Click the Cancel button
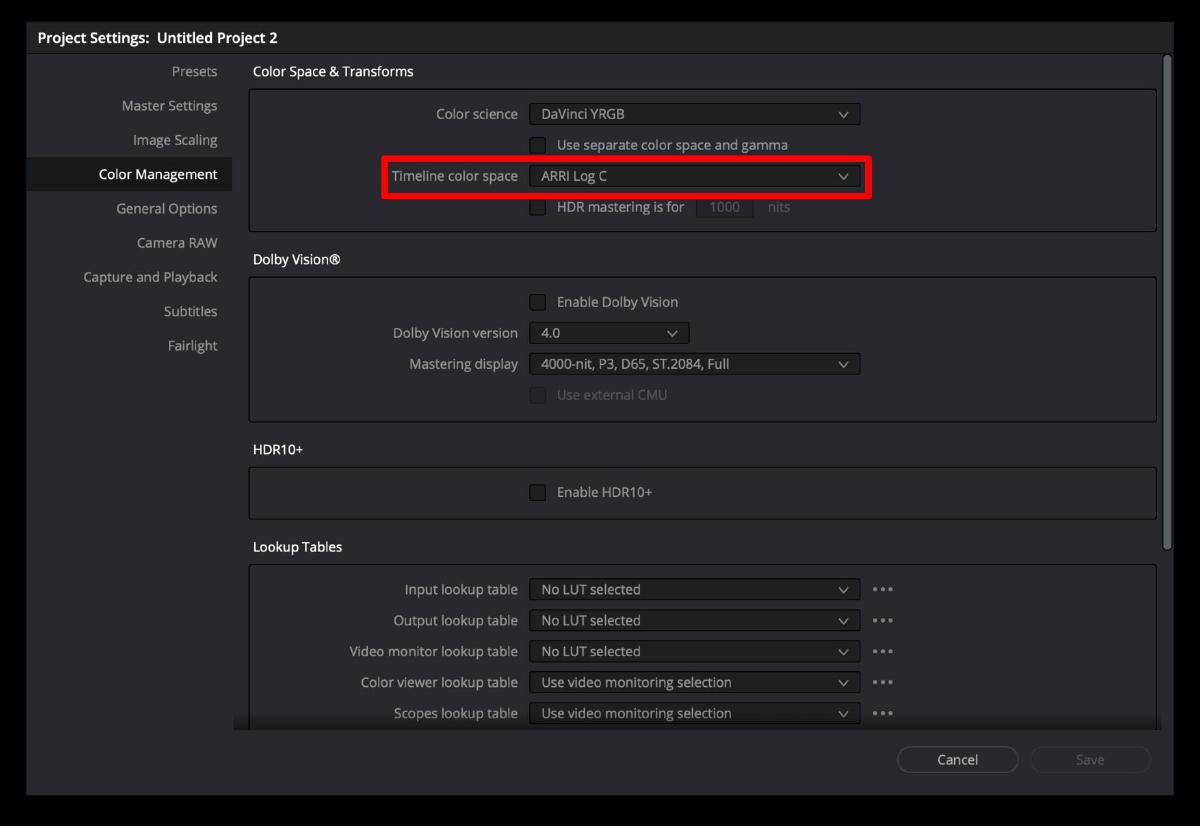This screenshot has width=1200, height=826. (957, 759)
